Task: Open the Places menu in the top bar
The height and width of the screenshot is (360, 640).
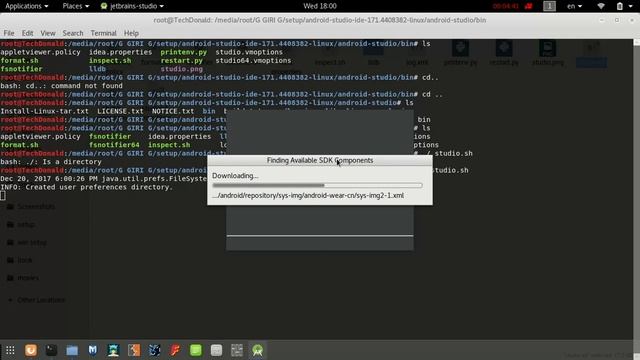Action: pyautogui.click(x=76, y=6)
